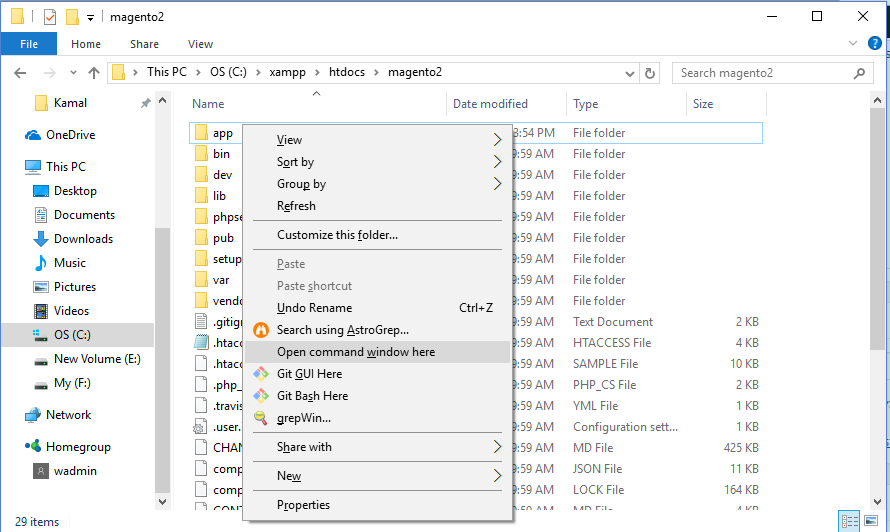This screenshot has width=890, height=532.
Task: Open Explorer help question mark icon
Action: coord(875,43)
